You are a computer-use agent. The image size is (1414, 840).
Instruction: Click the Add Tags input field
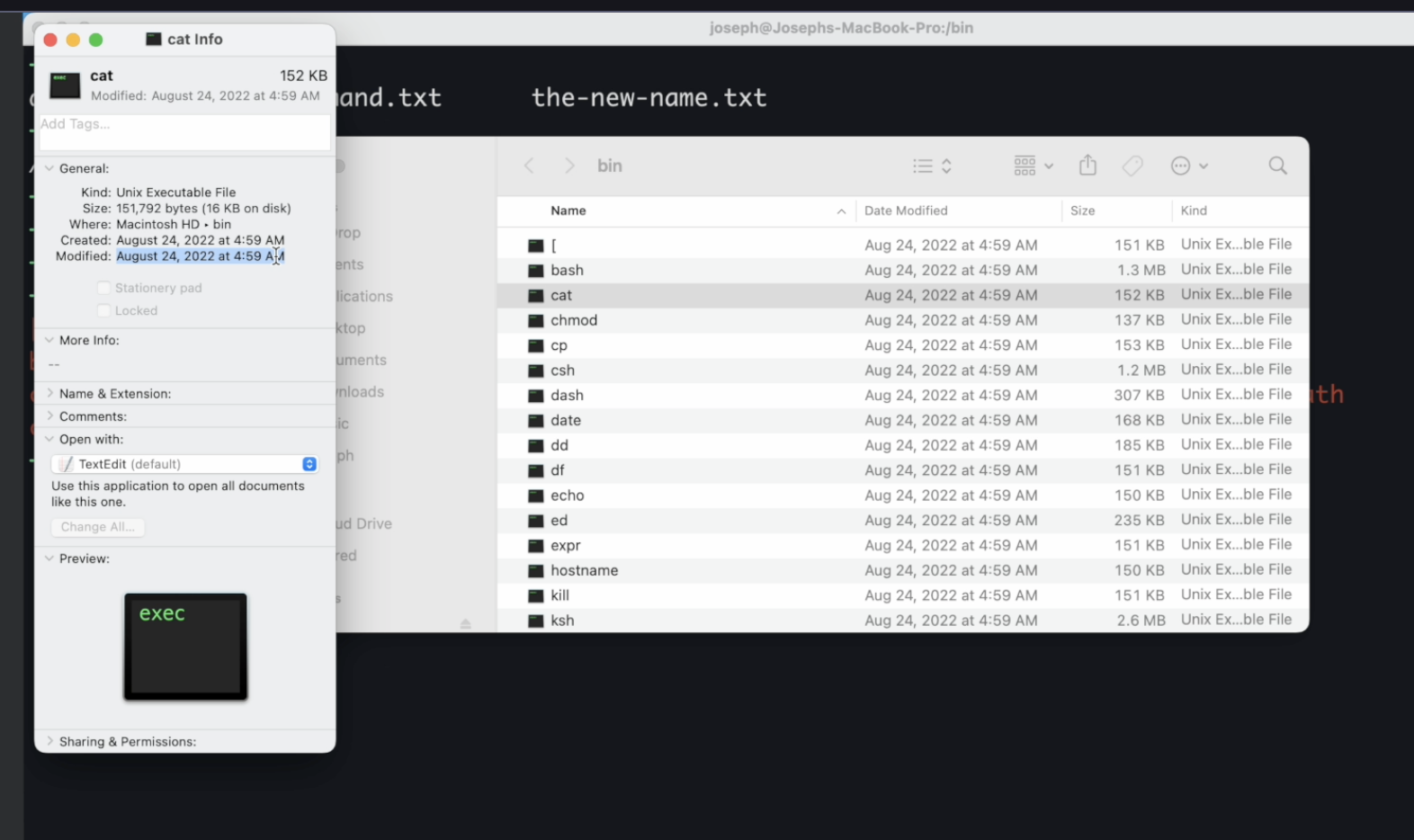pyautogui.click(x=184, y=131)
